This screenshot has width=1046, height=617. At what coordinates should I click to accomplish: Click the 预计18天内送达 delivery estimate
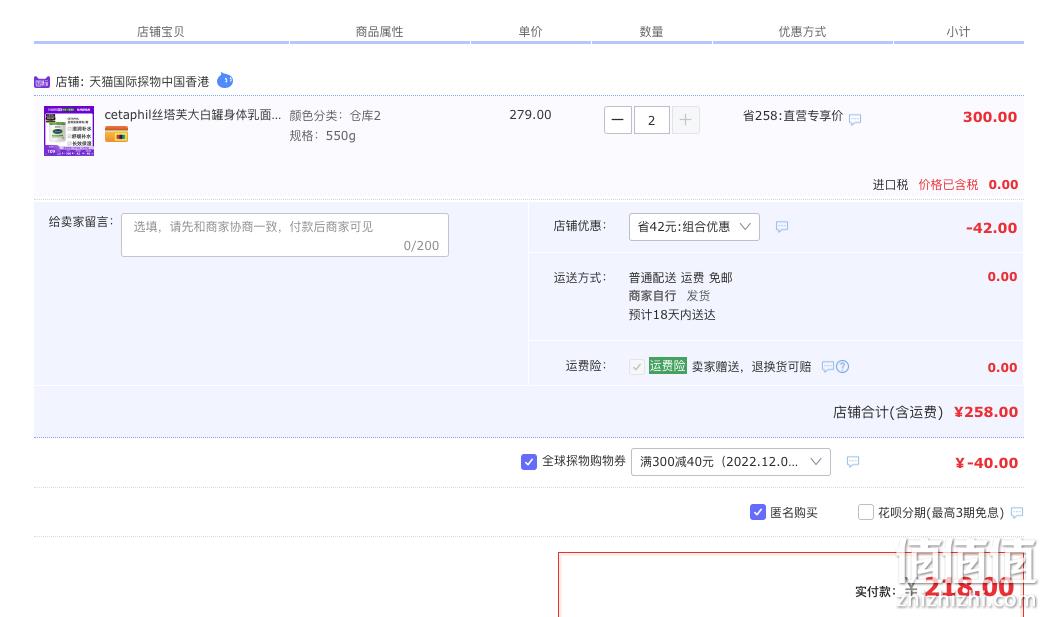pyautogui.click(x=672, y=315)
